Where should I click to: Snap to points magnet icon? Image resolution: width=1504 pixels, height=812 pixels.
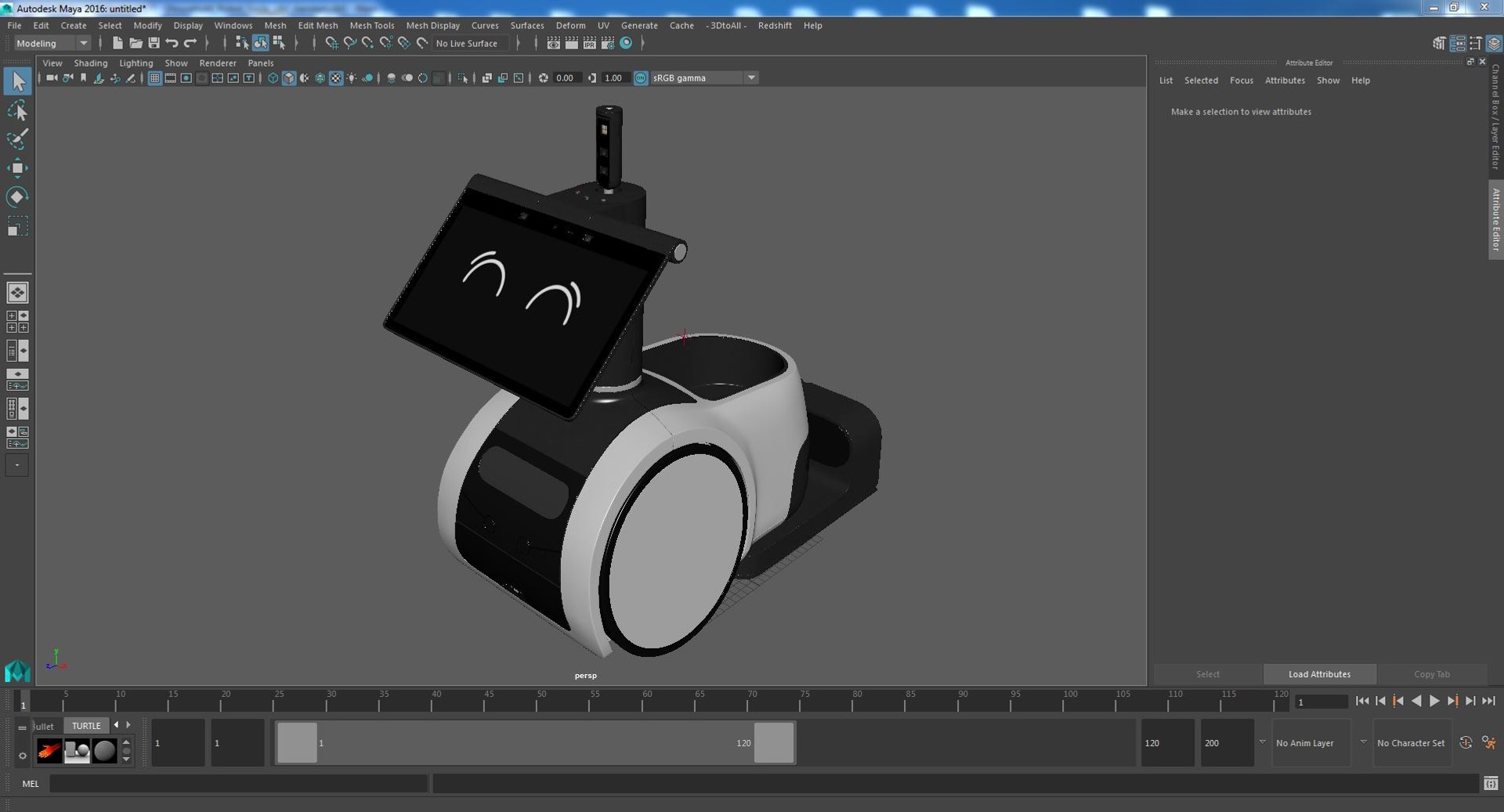[367, 43]
